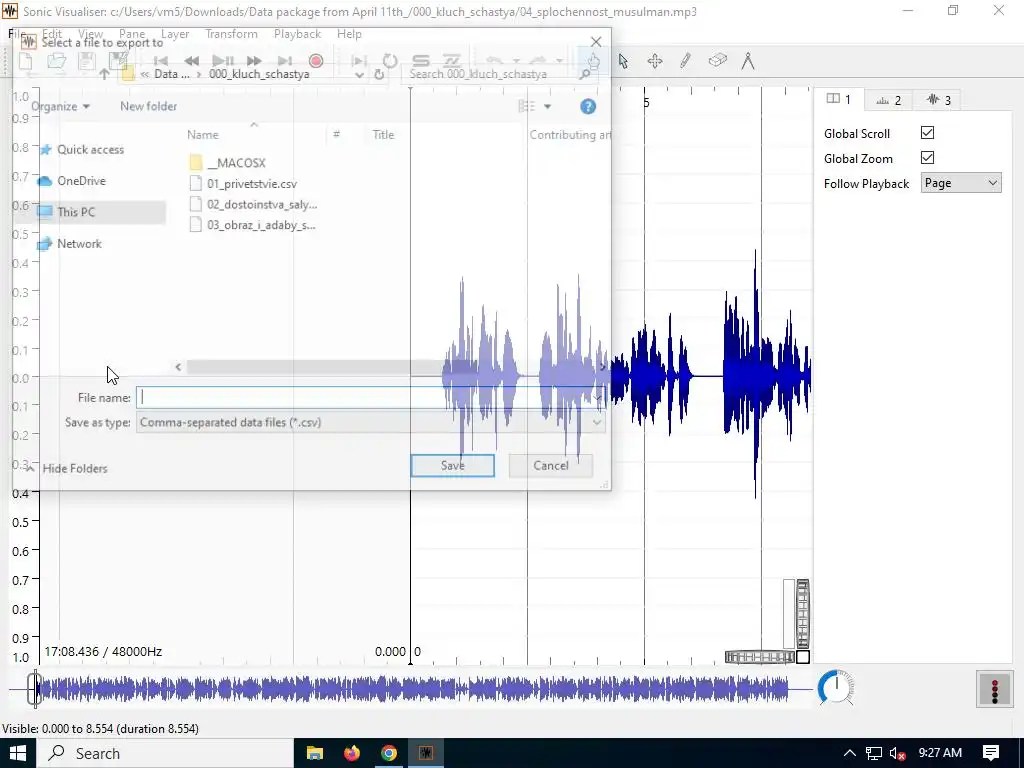The width and height of the screenshot is (1024, 768).
Task: Toggle Global Zoom checkbox
Action: [x=927, y=157]
